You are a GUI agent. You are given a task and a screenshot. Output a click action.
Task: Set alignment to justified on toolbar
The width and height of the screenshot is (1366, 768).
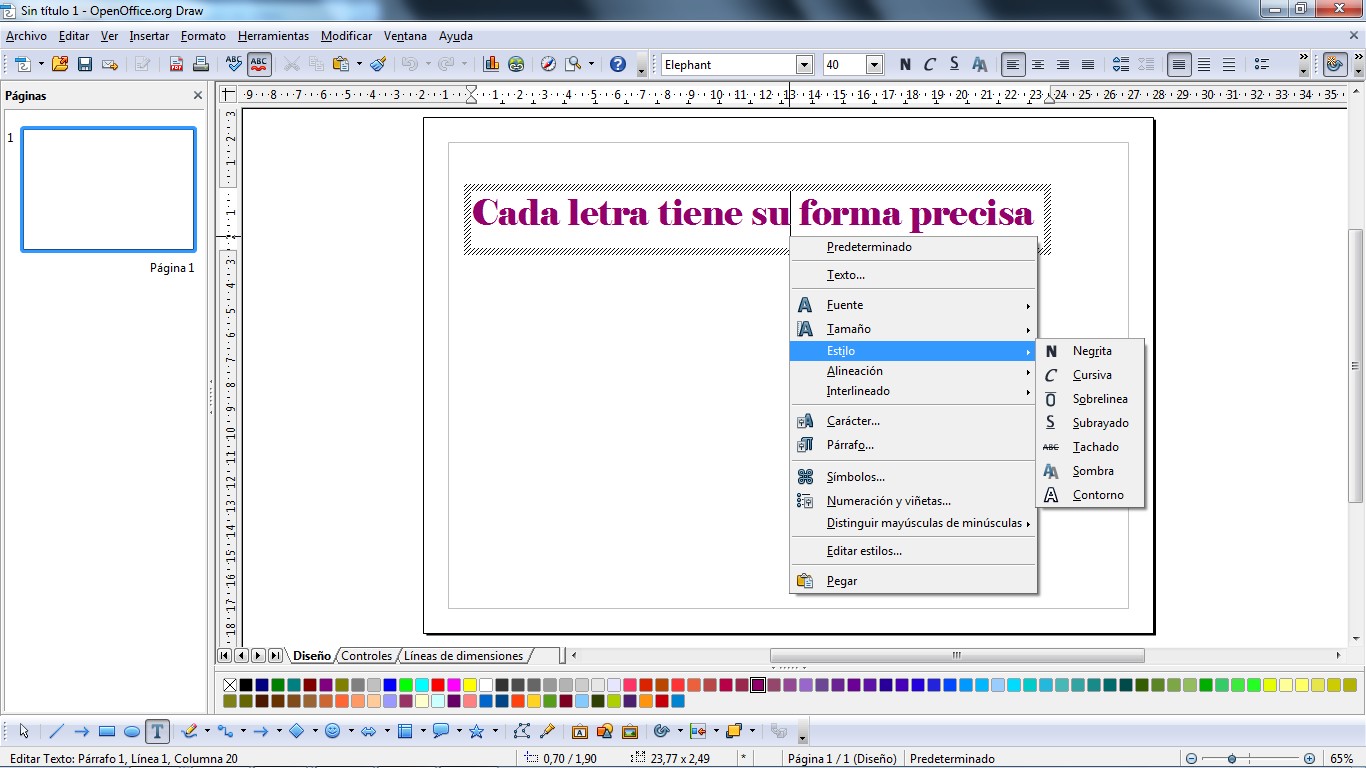click(x=1088, y=64)
